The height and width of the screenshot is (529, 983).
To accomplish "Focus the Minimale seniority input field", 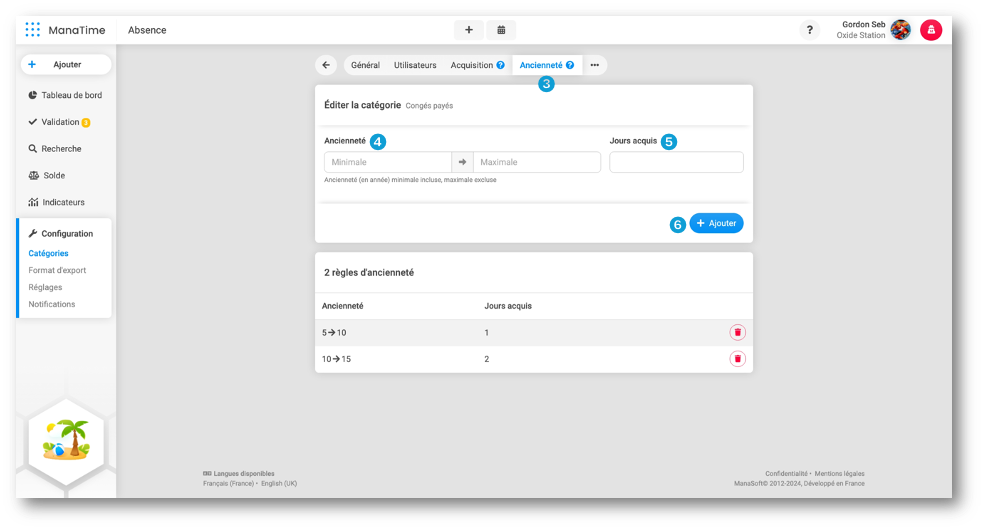I will pyautogui.click(x=387, y=162).
